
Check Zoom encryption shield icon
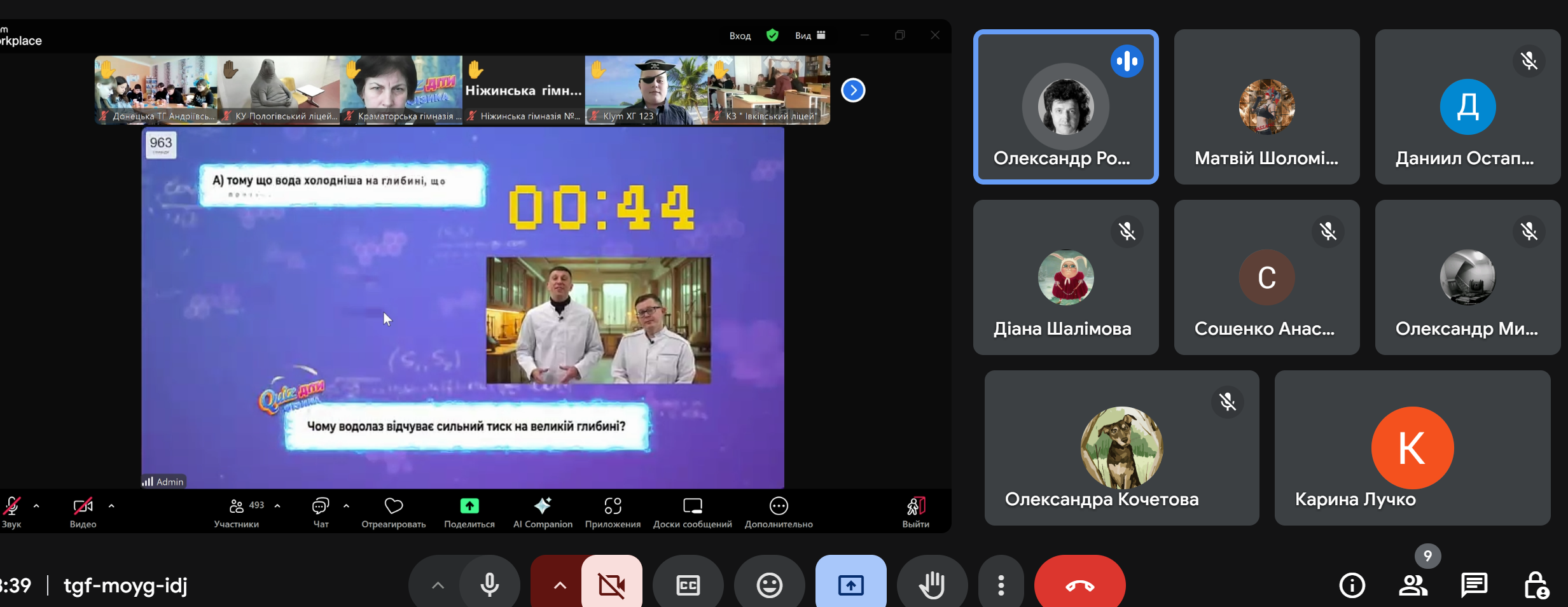click(772, 35)
